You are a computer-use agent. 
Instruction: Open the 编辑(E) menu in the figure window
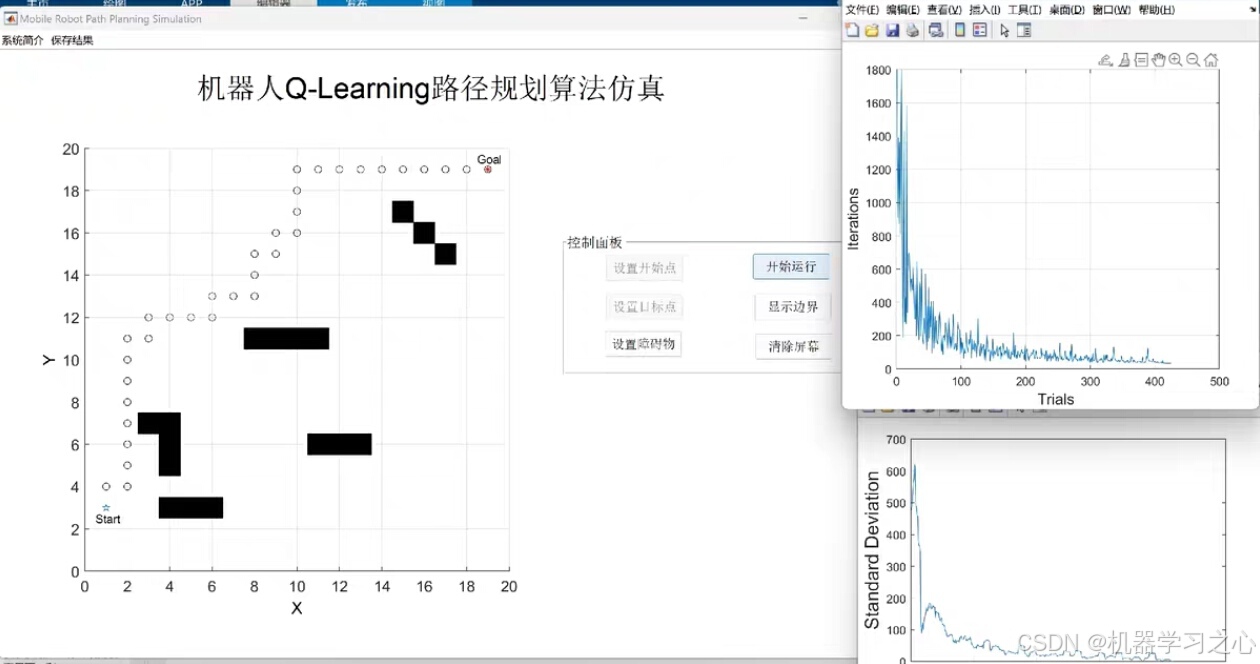click(x=903, y=10)
